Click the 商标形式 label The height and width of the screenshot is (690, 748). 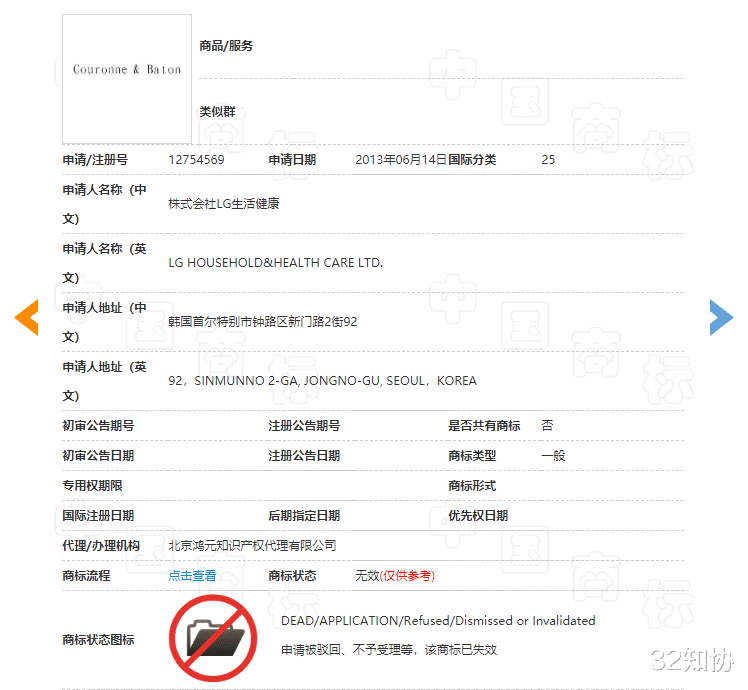pyautogui.click(x=472, y=485)
